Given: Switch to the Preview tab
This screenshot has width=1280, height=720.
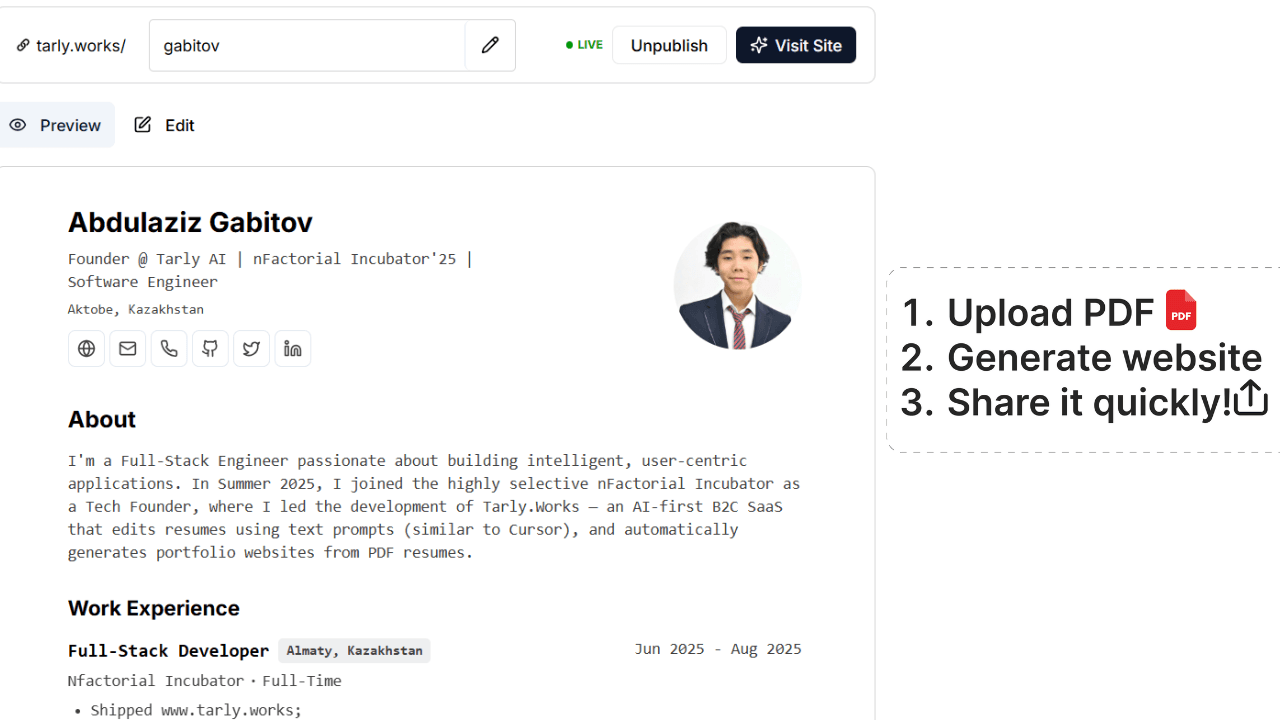Looking at the screenshot, I should pos(56,125).
